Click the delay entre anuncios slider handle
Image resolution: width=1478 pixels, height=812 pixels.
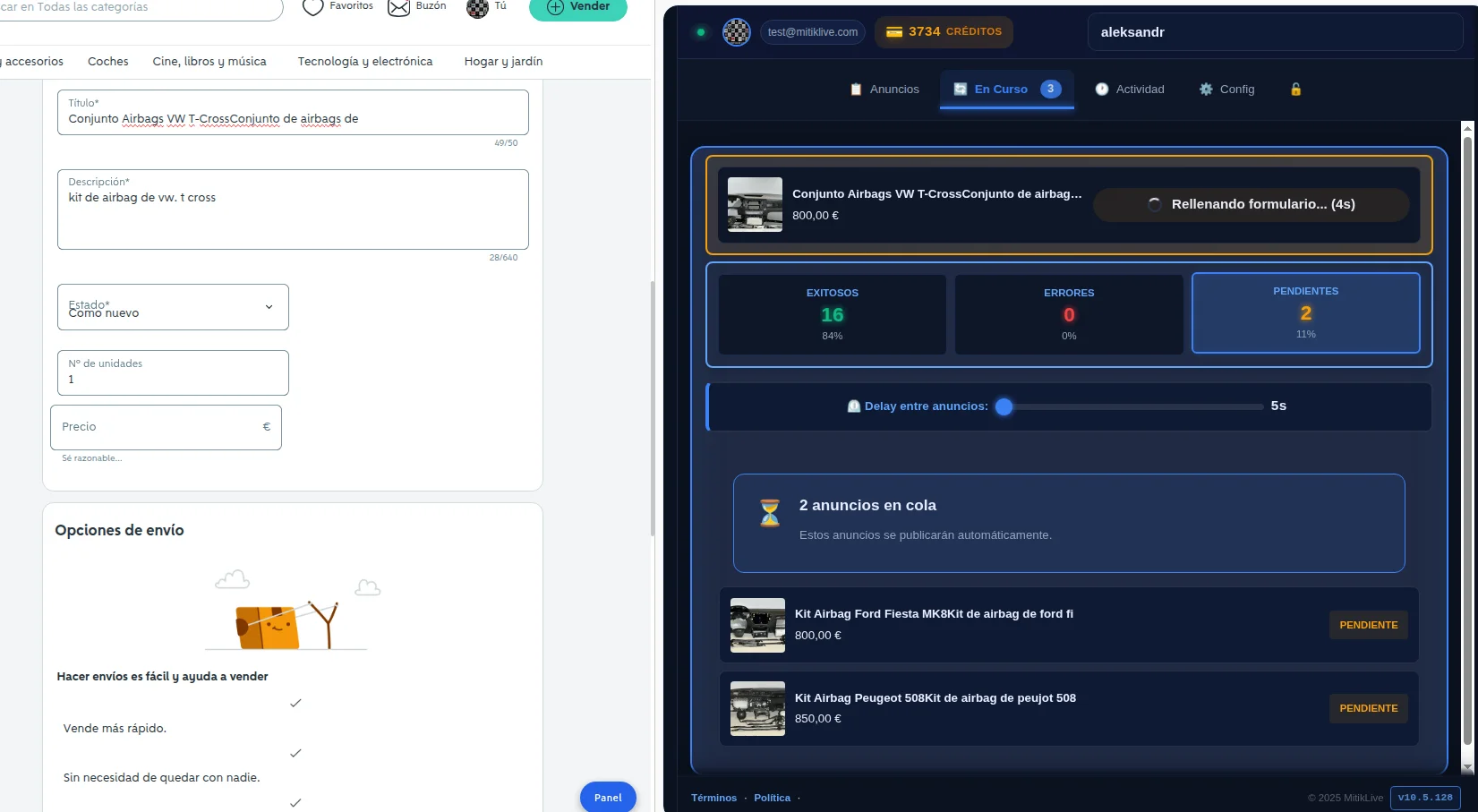1004,406
